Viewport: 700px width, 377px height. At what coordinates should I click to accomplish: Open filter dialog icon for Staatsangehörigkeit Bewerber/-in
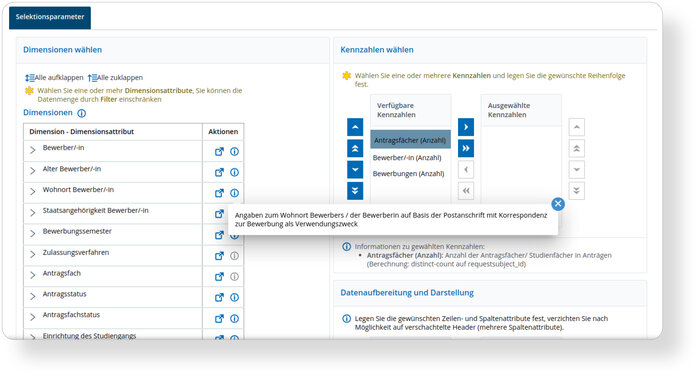point(219,214)
